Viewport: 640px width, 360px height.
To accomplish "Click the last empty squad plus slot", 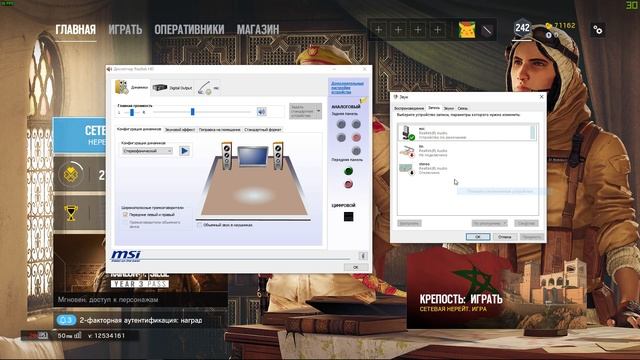I will [437, 30].
